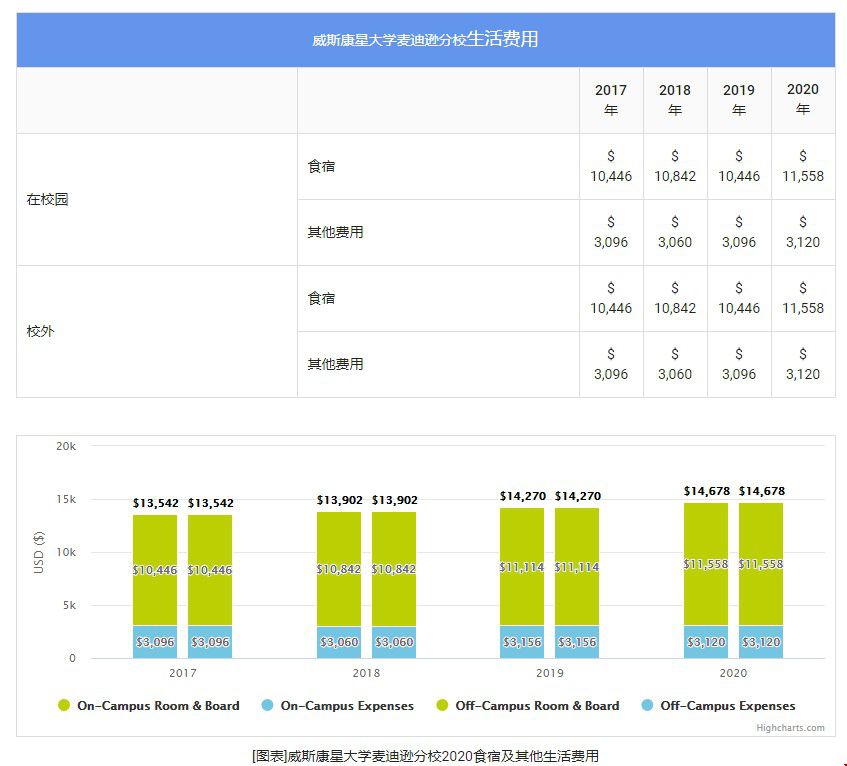Image resolution: width=847 pixels, height=766 pixels.
Task: Click the 2020年 column header
Action: pos(803,100)
